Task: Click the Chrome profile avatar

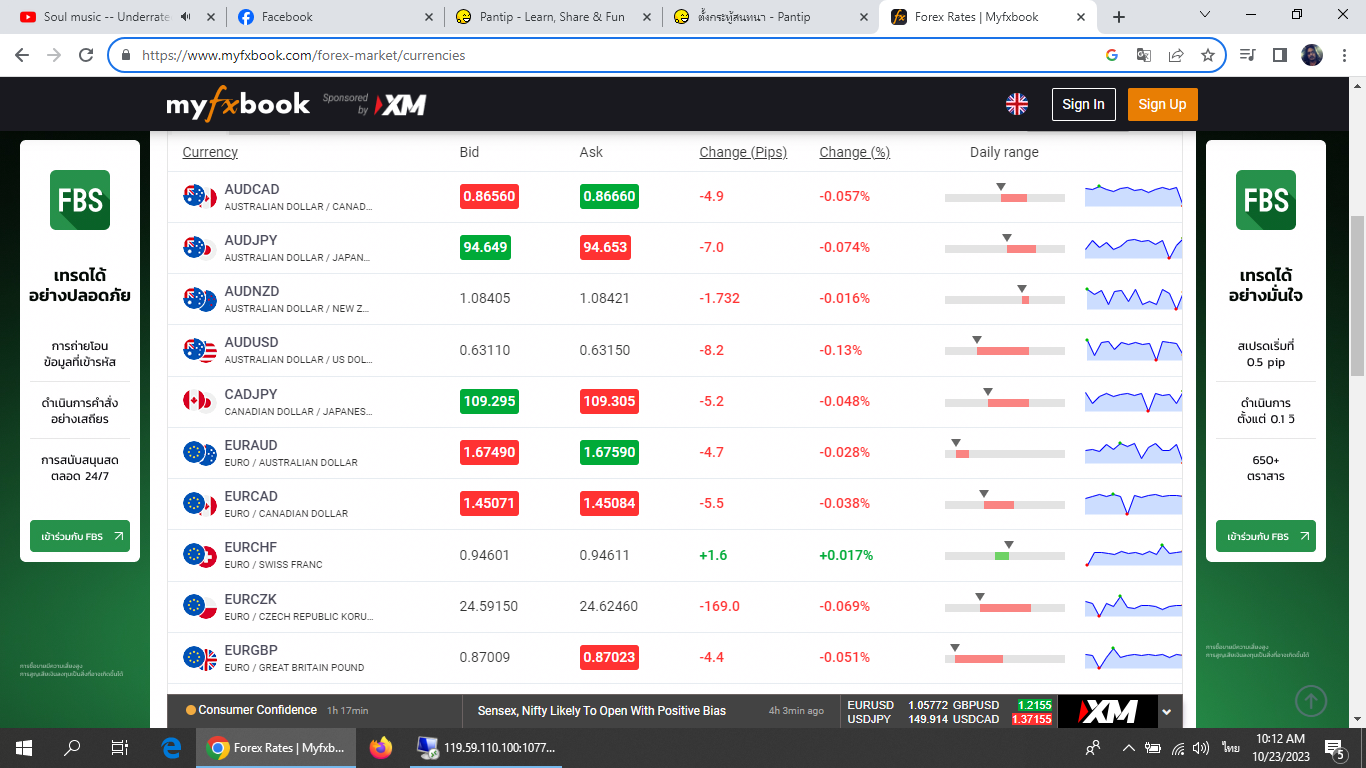Action: (1312, 55)
